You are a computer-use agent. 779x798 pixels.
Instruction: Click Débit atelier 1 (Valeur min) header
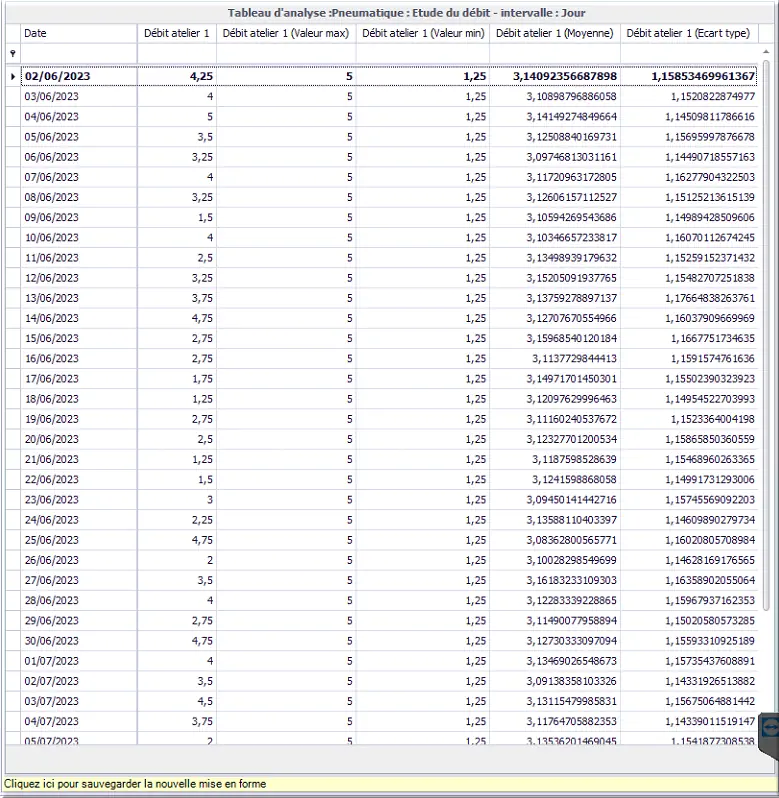[x=423, y=33]
